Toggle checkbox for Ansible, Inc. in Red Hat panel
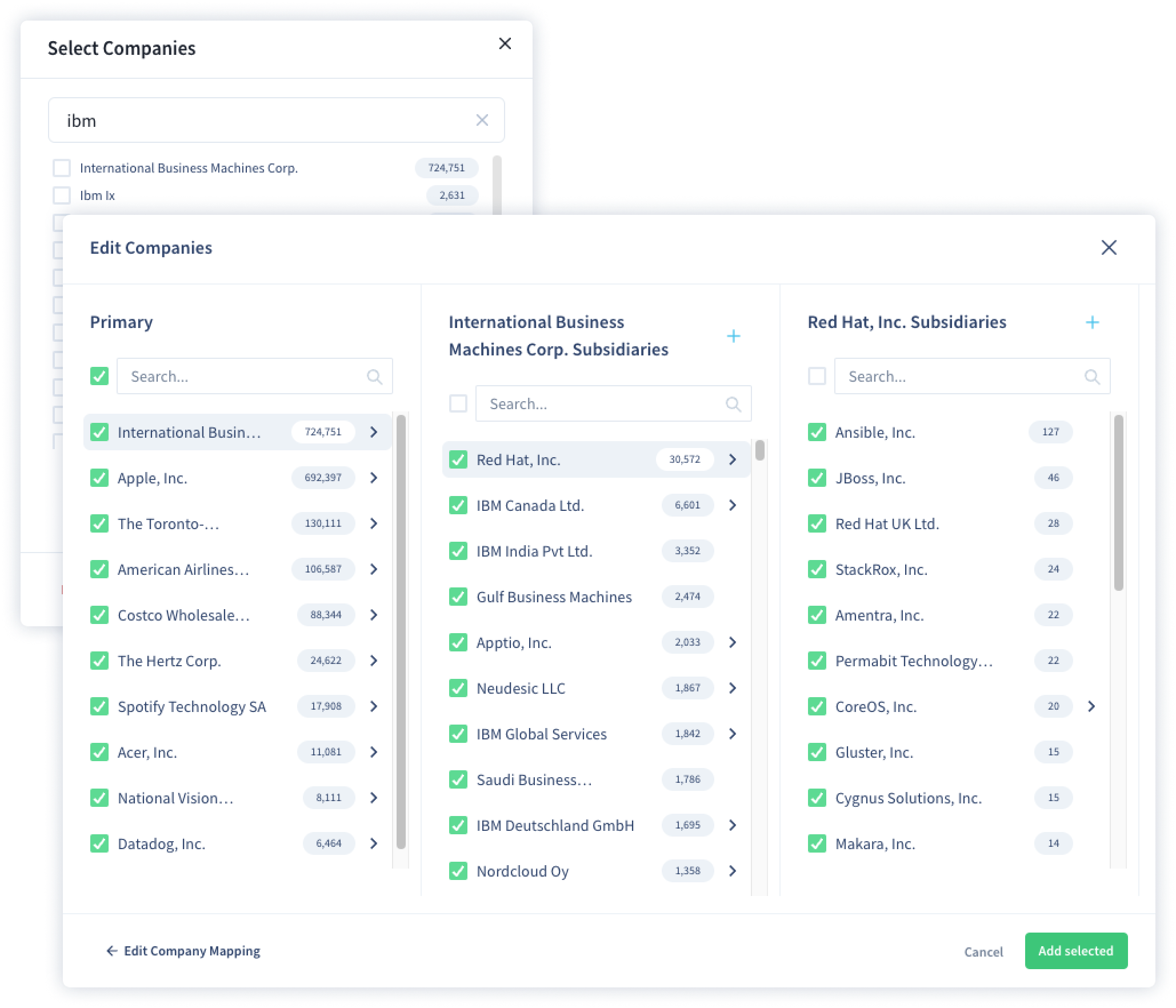 point(819,432)
